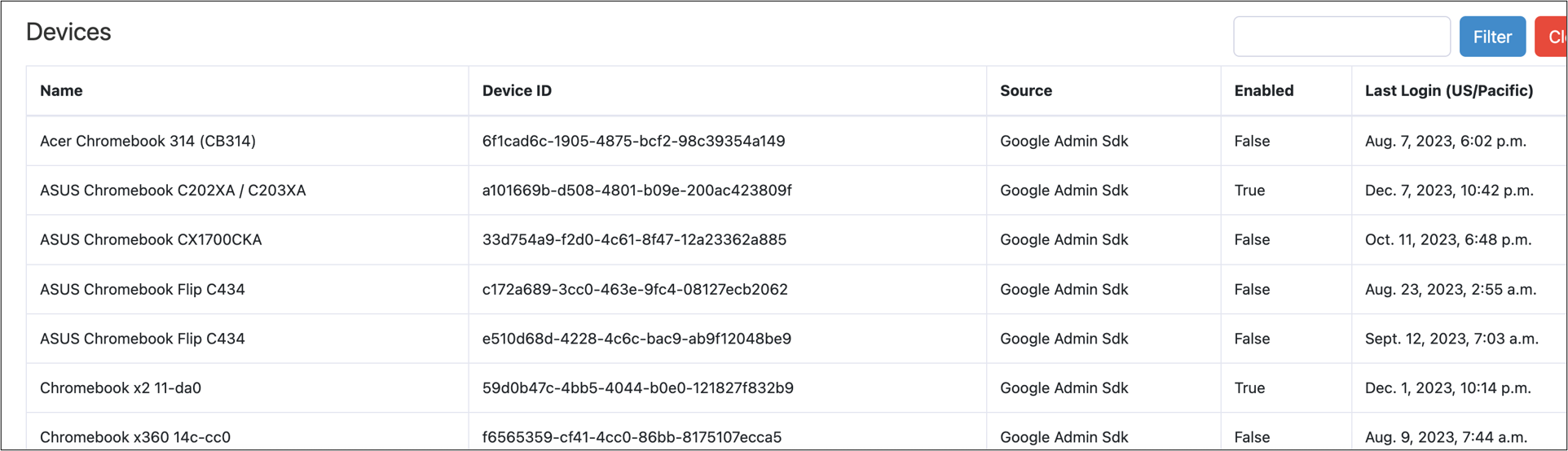
Task: Click ASUS Chromebook CX1700CKA device name
Action: point(151,239)
